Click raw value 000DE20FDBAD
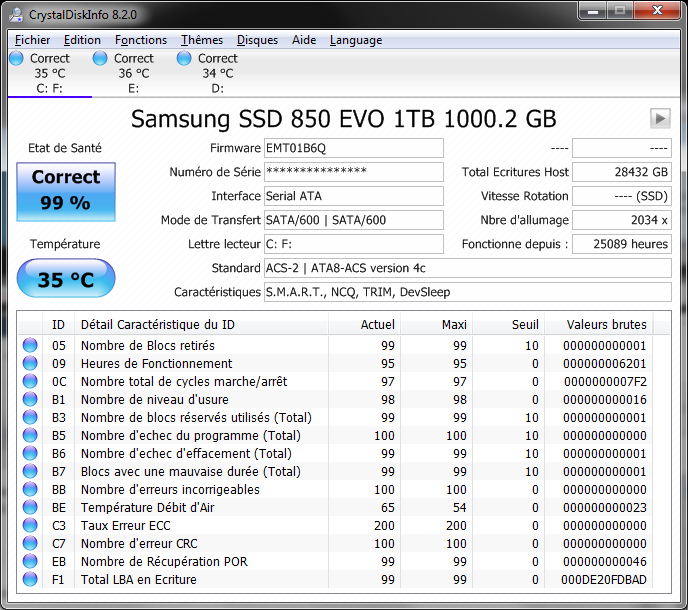The width and height of the screenshot is (688, 610). (604, 579)
